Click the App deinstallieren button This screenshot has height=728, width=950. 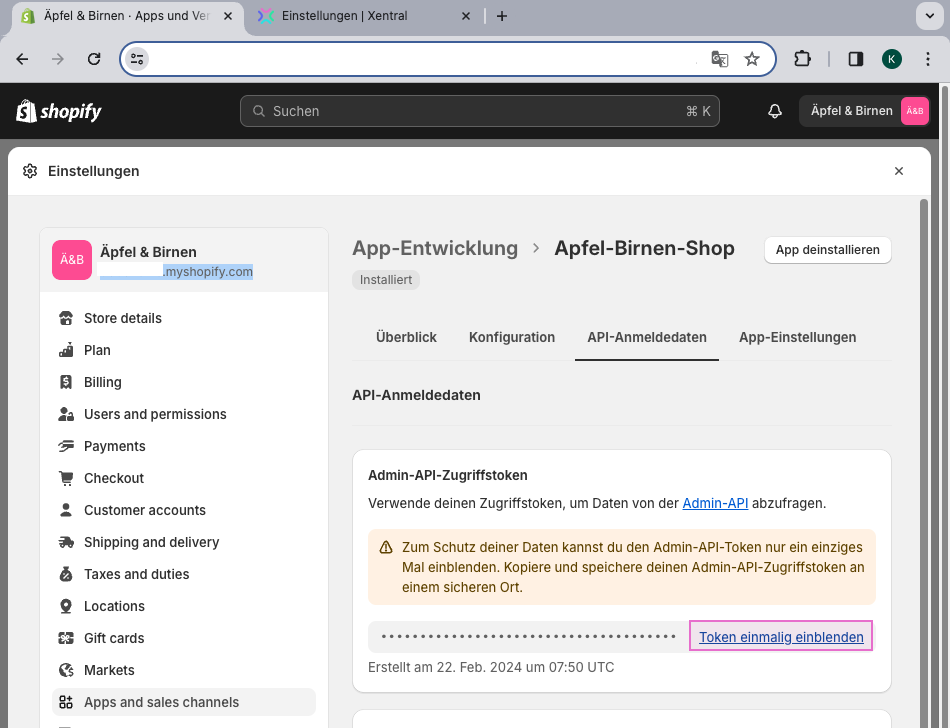(827, 250)
